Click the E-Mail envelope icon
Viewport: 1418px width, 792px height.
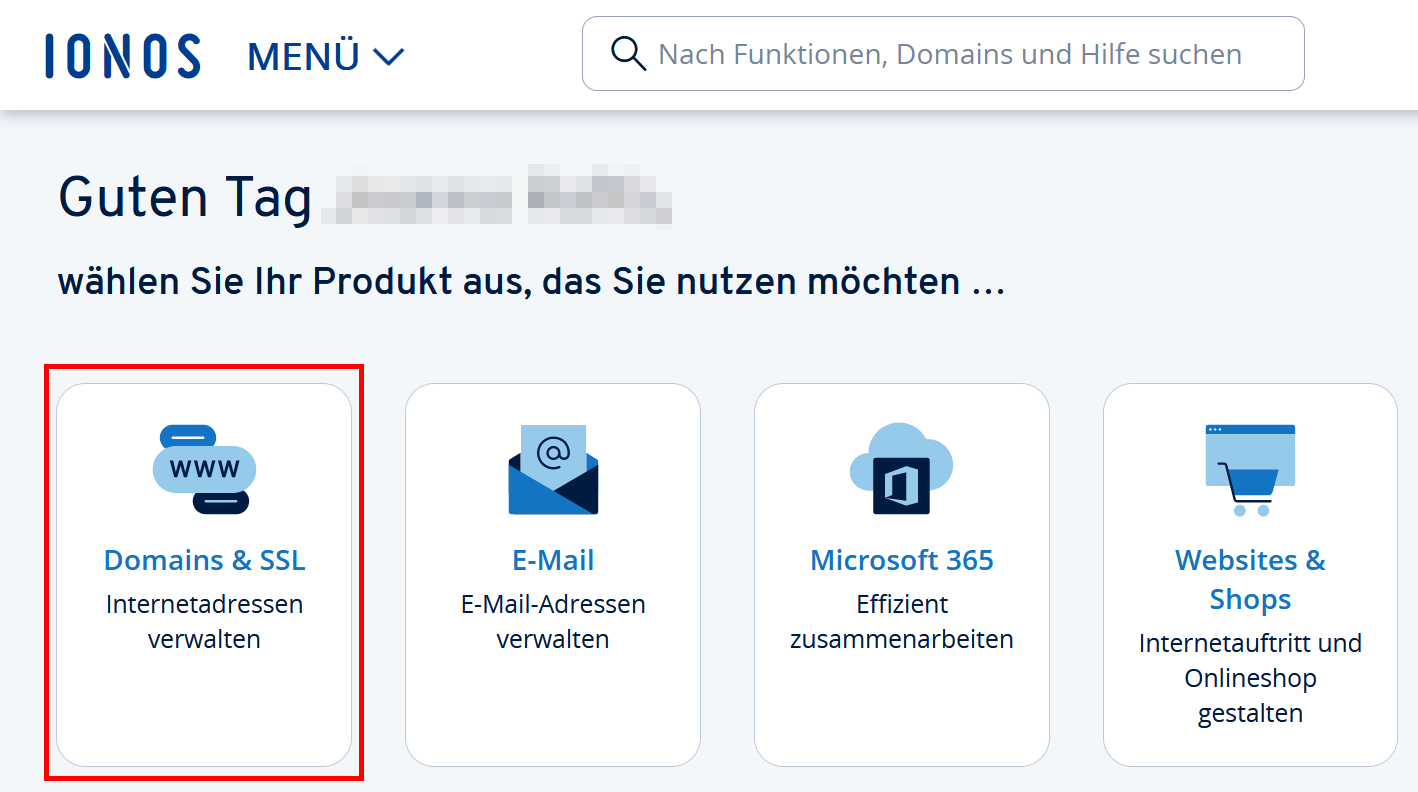(x=553, y=469)
